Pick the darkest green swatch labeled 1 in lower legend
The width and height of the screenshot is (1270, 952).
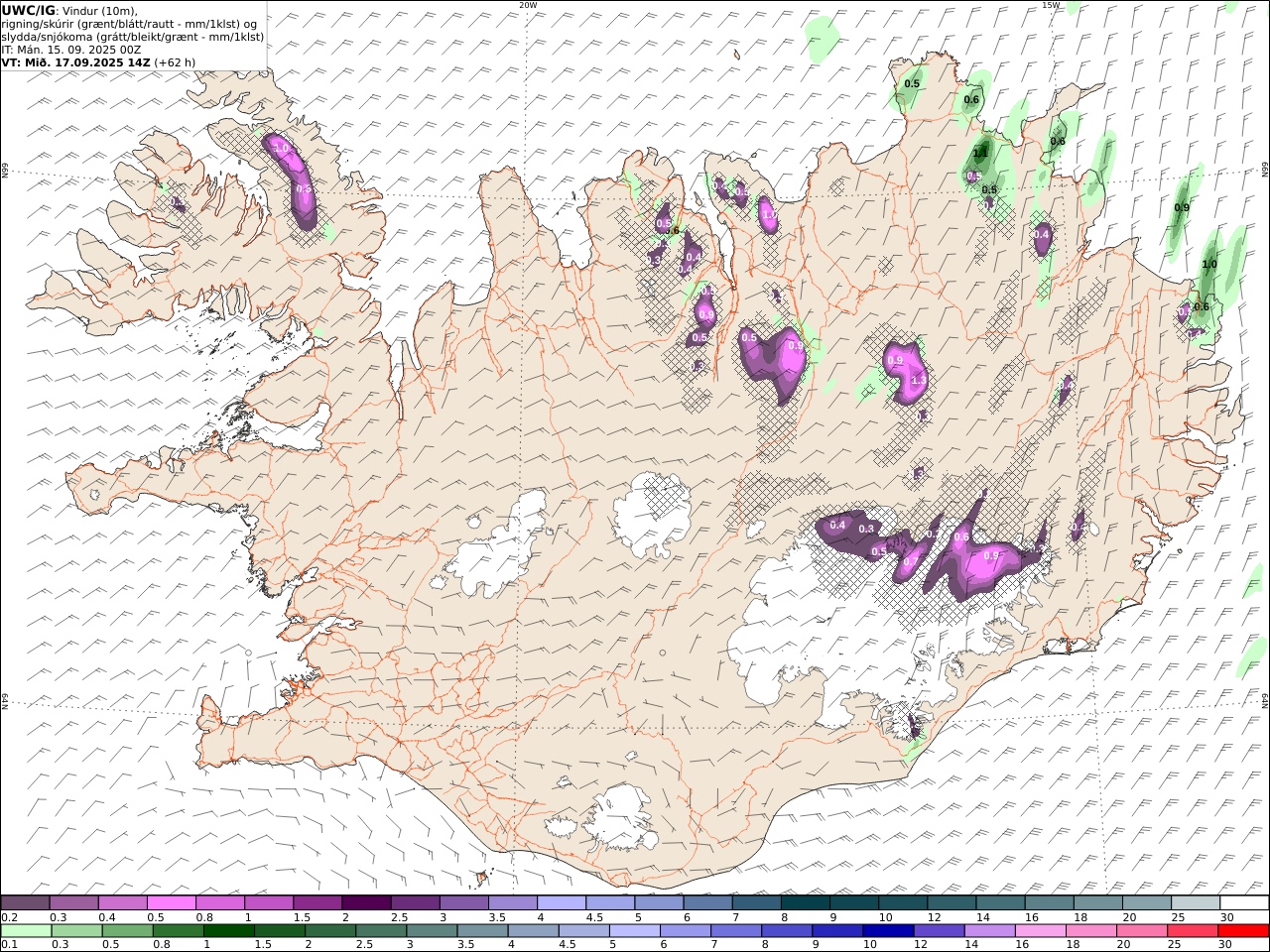pyautogui.click(x=229, y=931)
